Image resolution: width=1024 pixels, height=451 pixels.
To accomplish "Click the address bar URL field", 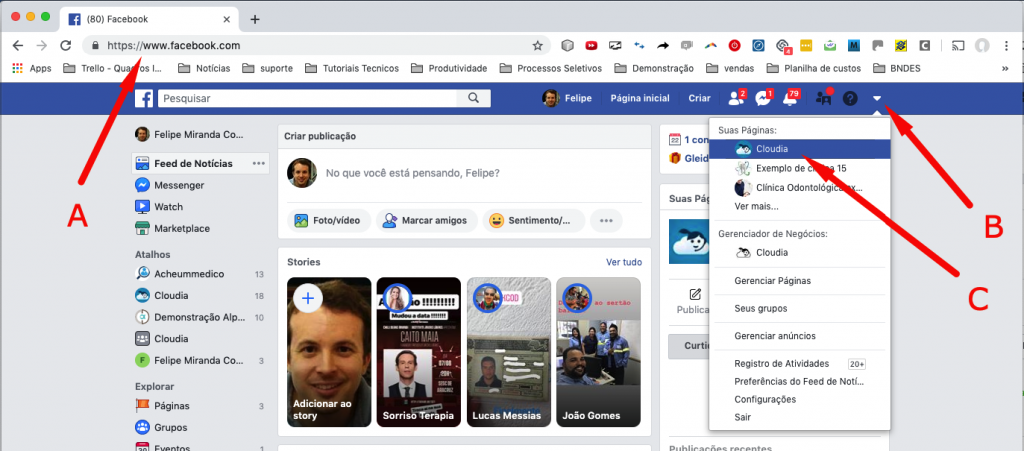I will click(x=317, y=46).
